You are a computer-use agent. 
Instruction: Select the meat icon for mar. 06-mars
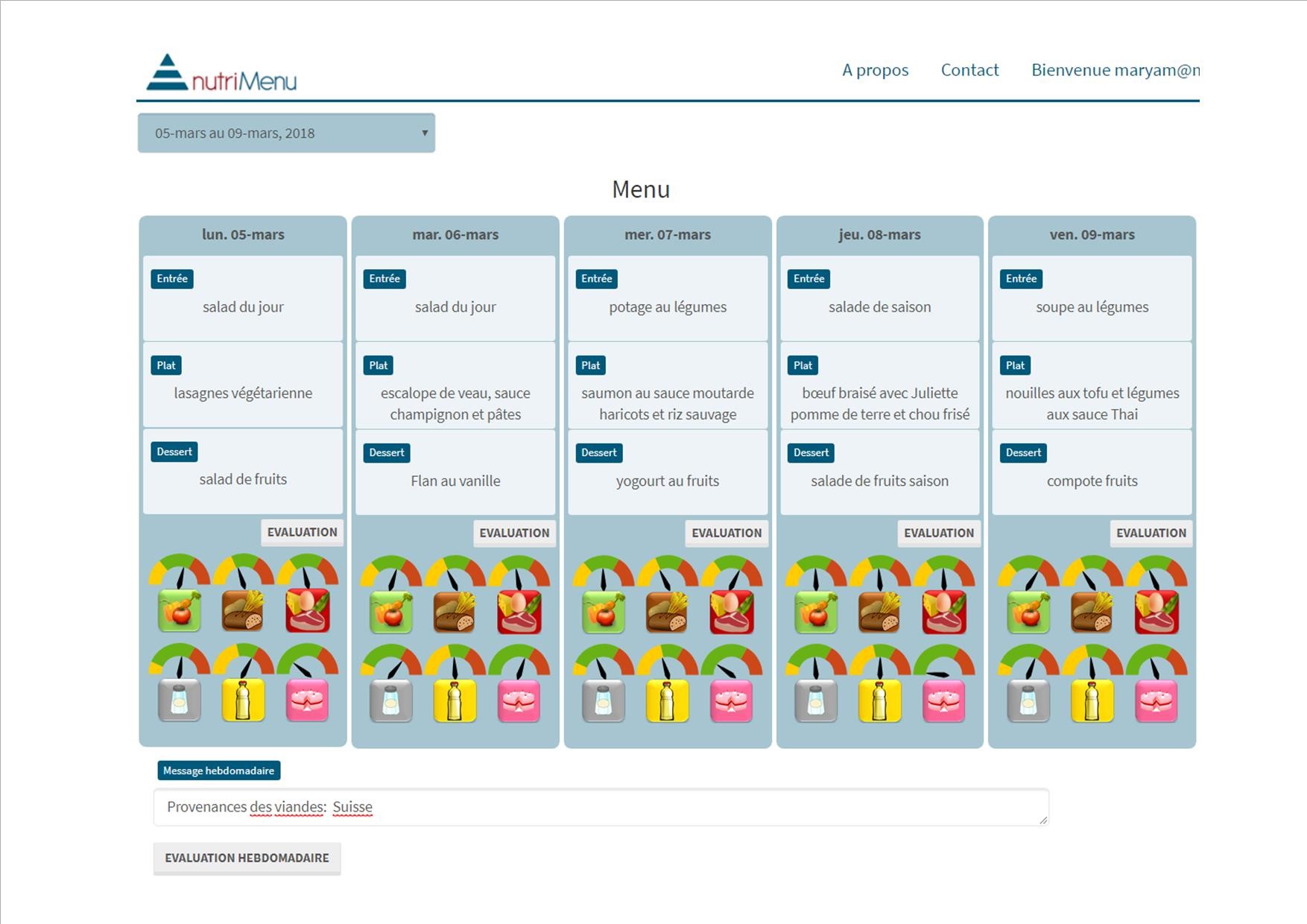(519, 612)
